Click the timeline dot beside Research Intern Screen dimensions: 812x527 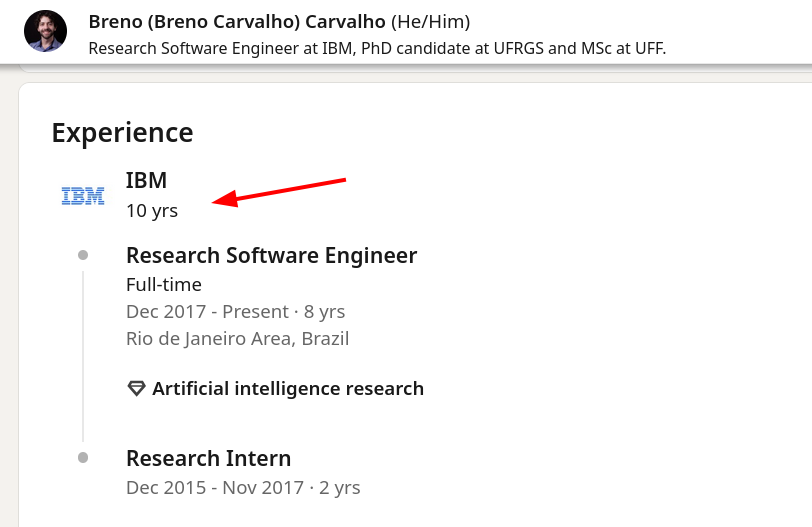tap(83, 458)
